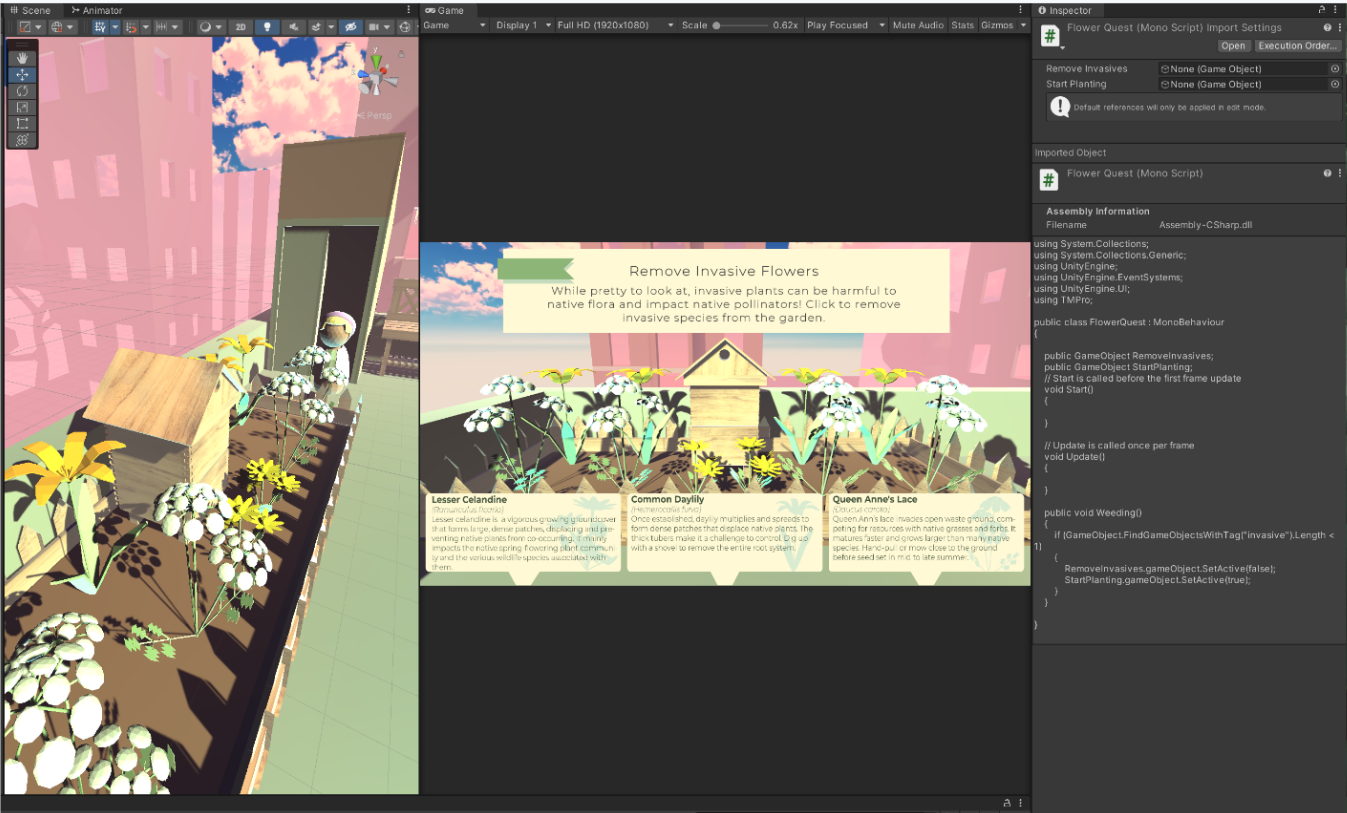Click the tool handle pivot position icon
Viewport: 1347px width, 813px height.
[26, 27]
